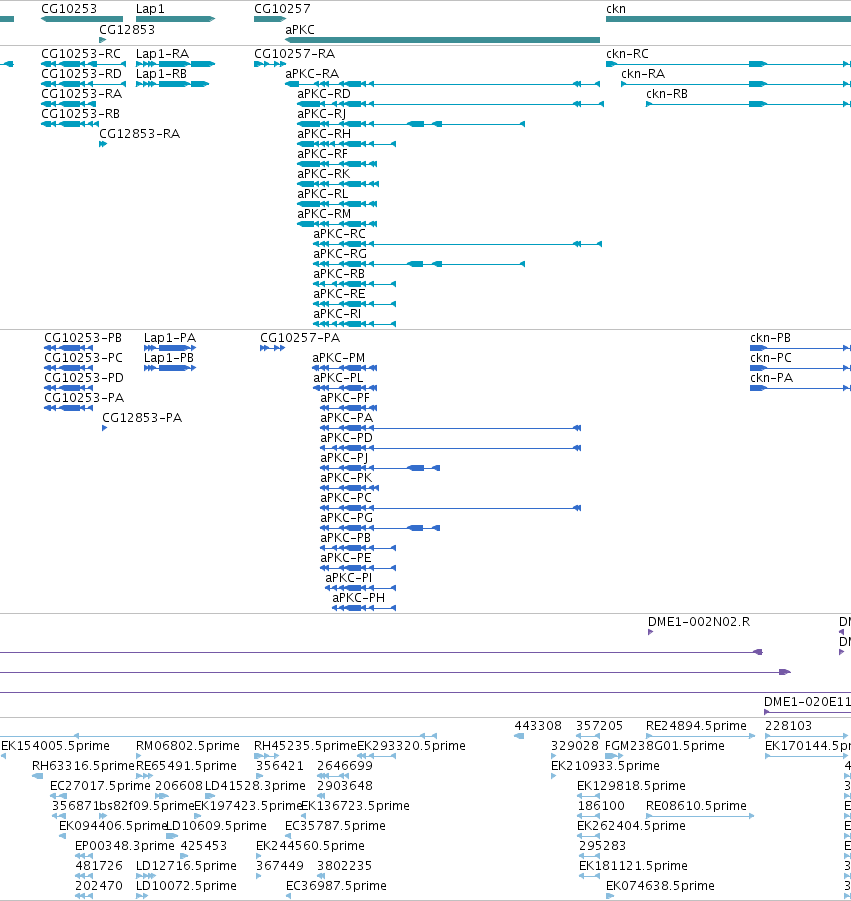851x901 pixels.
Task: Select the ckn-RB transcript label
Action: point(667,94)
